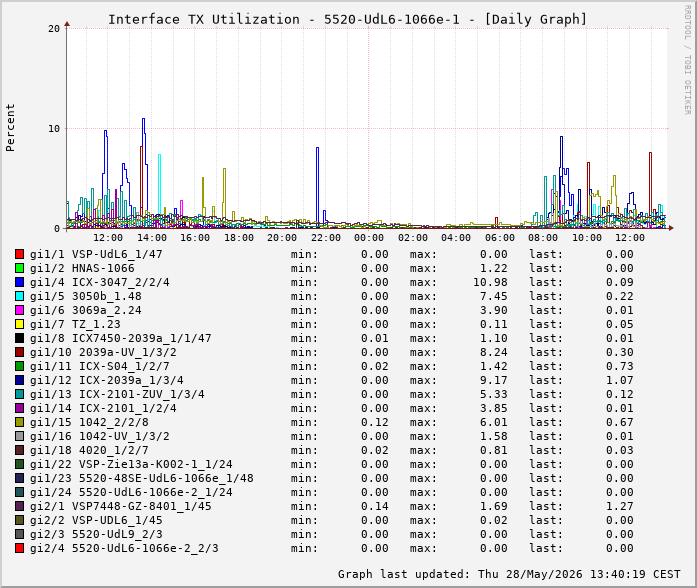The height and width of the screenshot is (588, 697).
Task: Click the dark teal swatch for gi1/24 5520-UdL6-1066e-2_1/24
Action: pyautogui.click(x=19, y=492)
